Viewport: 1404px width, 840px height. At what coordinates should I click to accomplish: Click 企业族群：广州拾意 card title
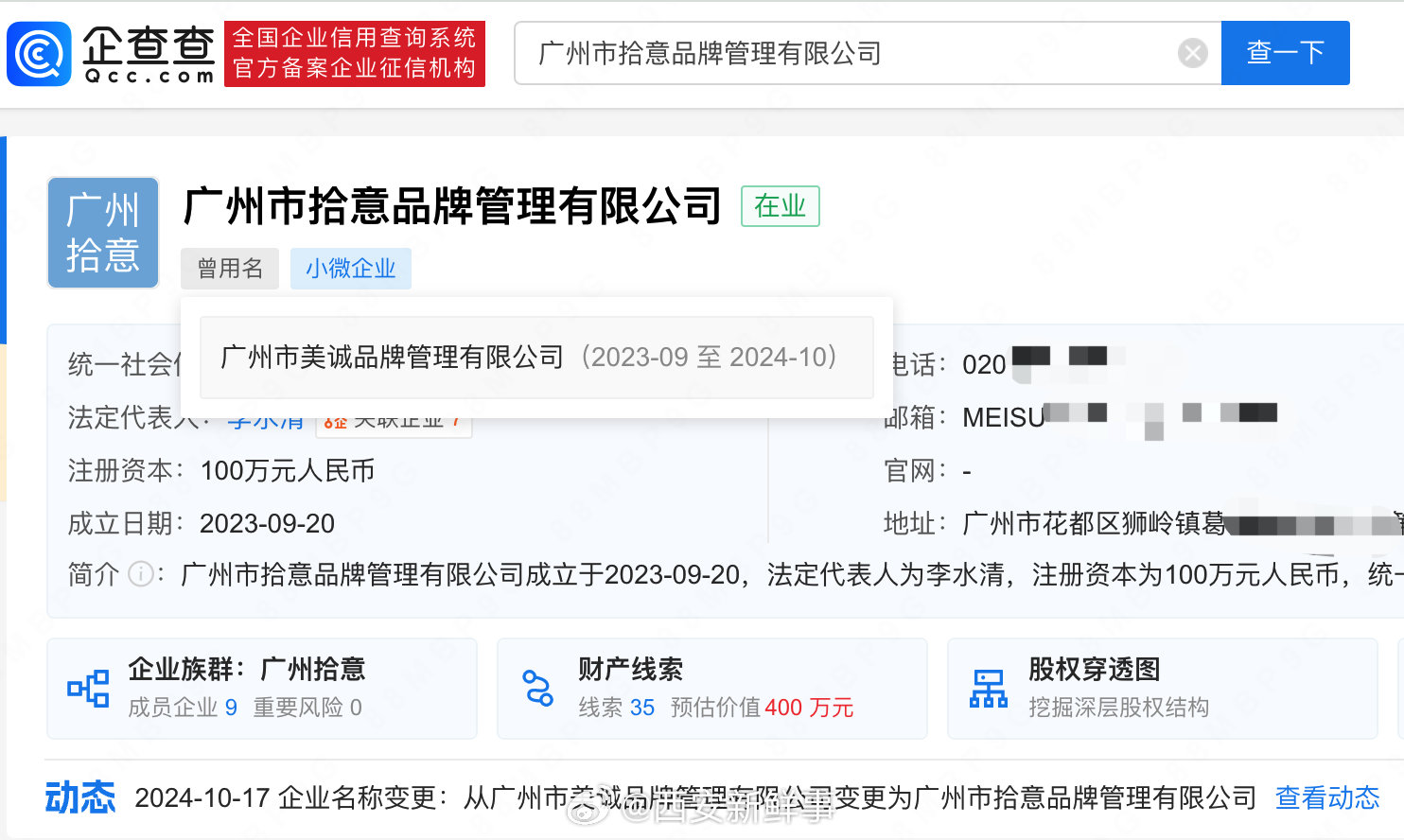(x=247, y=669)
